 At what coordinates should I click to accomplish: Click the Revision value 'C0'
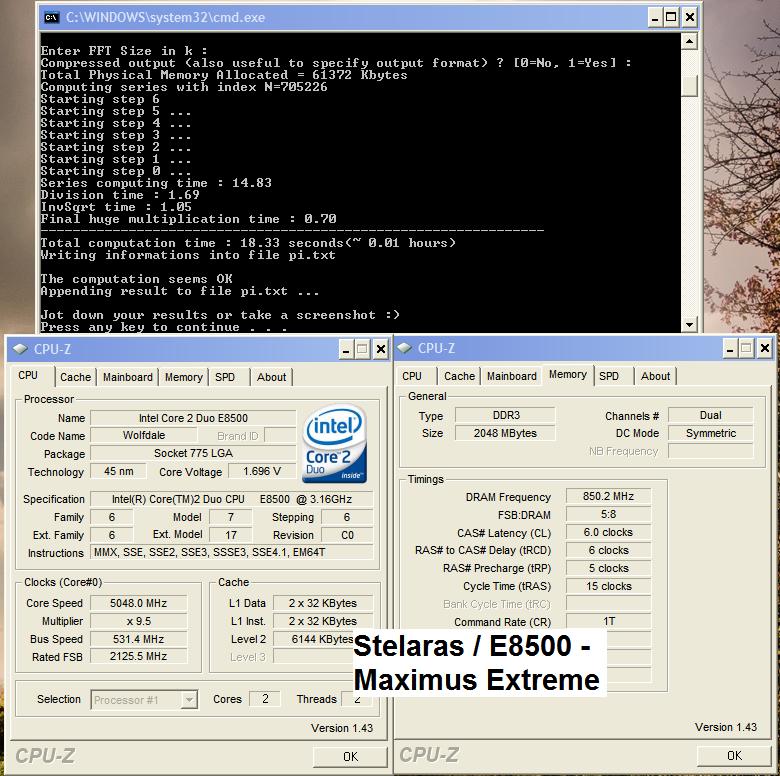(x=347, y=535)
